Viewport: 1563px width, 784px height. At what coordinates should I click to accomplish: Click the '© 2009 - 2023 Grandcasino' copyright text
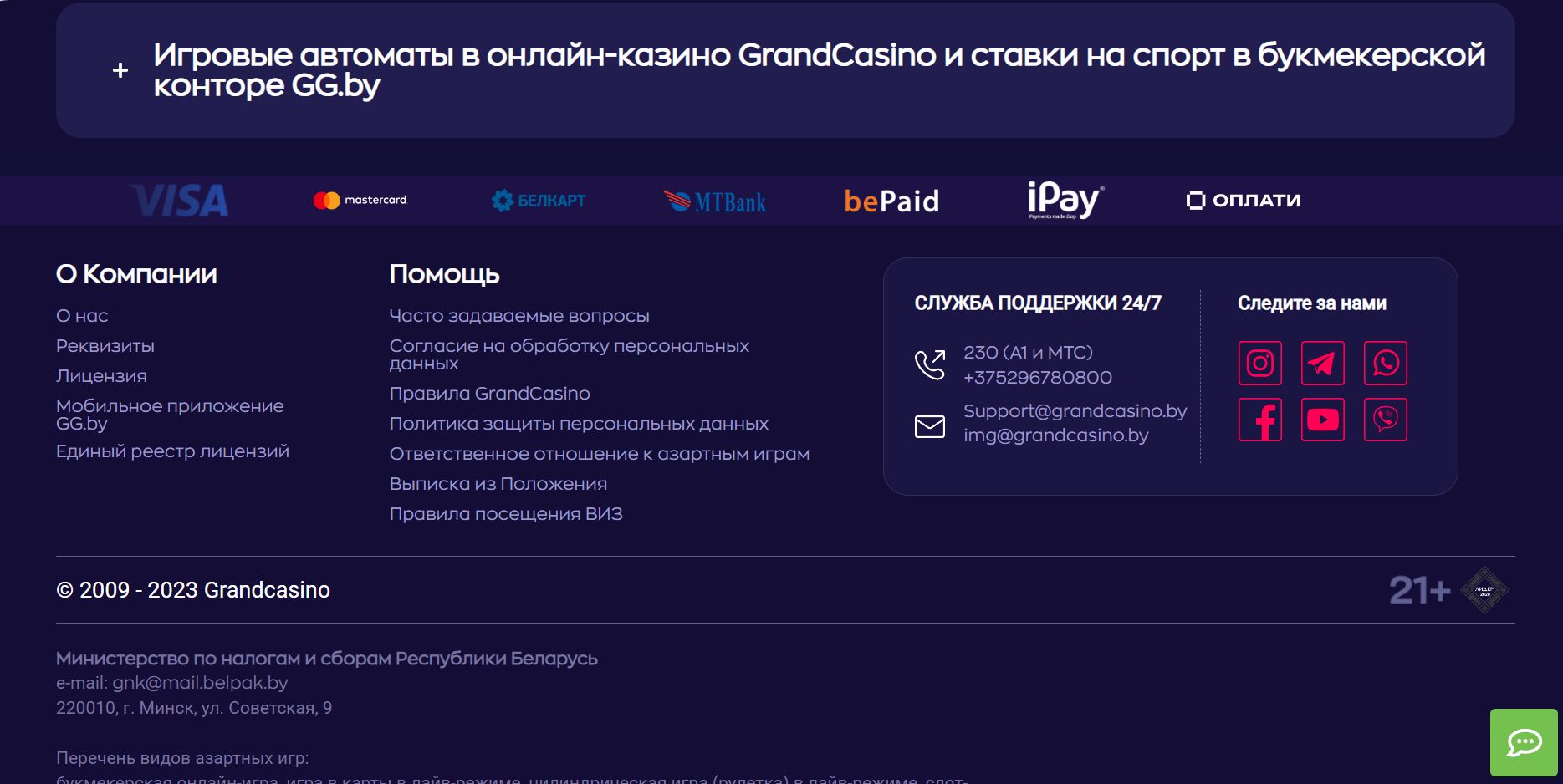coord(193,590)
